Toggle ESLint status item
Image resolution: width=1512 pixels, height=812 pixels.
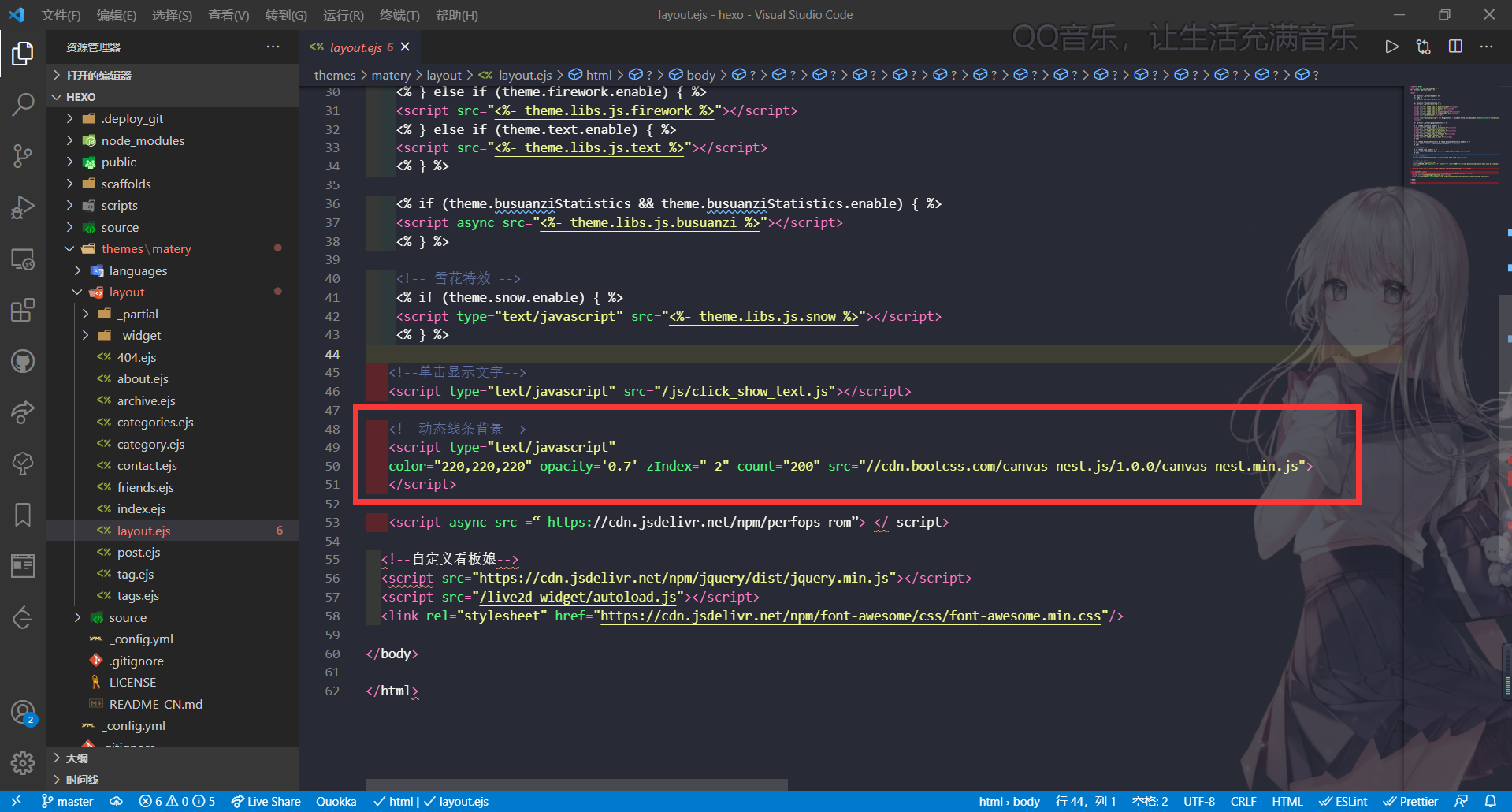click(x=1343, y=801)
